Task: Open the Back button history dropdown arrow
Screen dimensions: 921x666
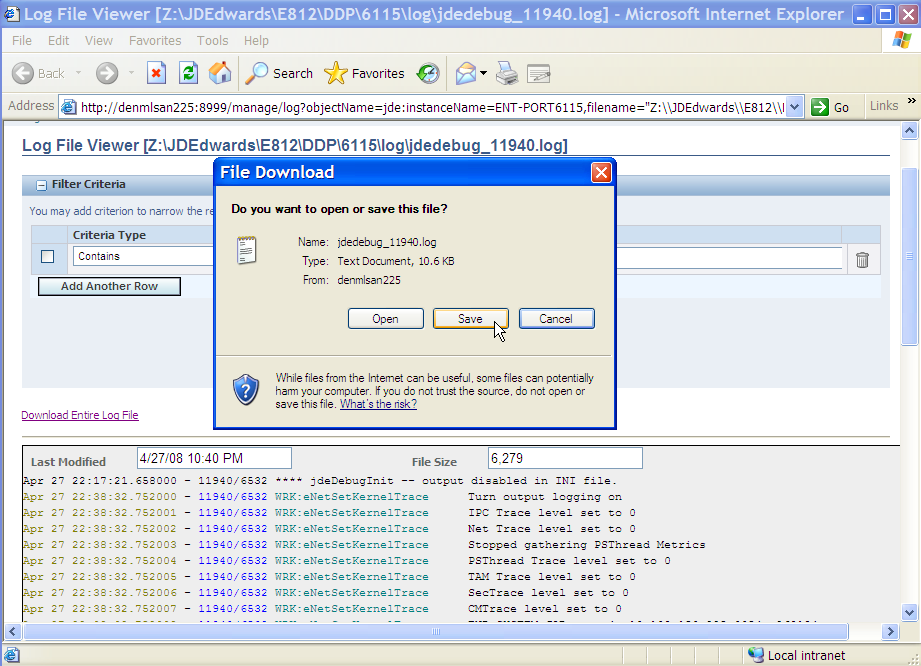Action: 78,73
